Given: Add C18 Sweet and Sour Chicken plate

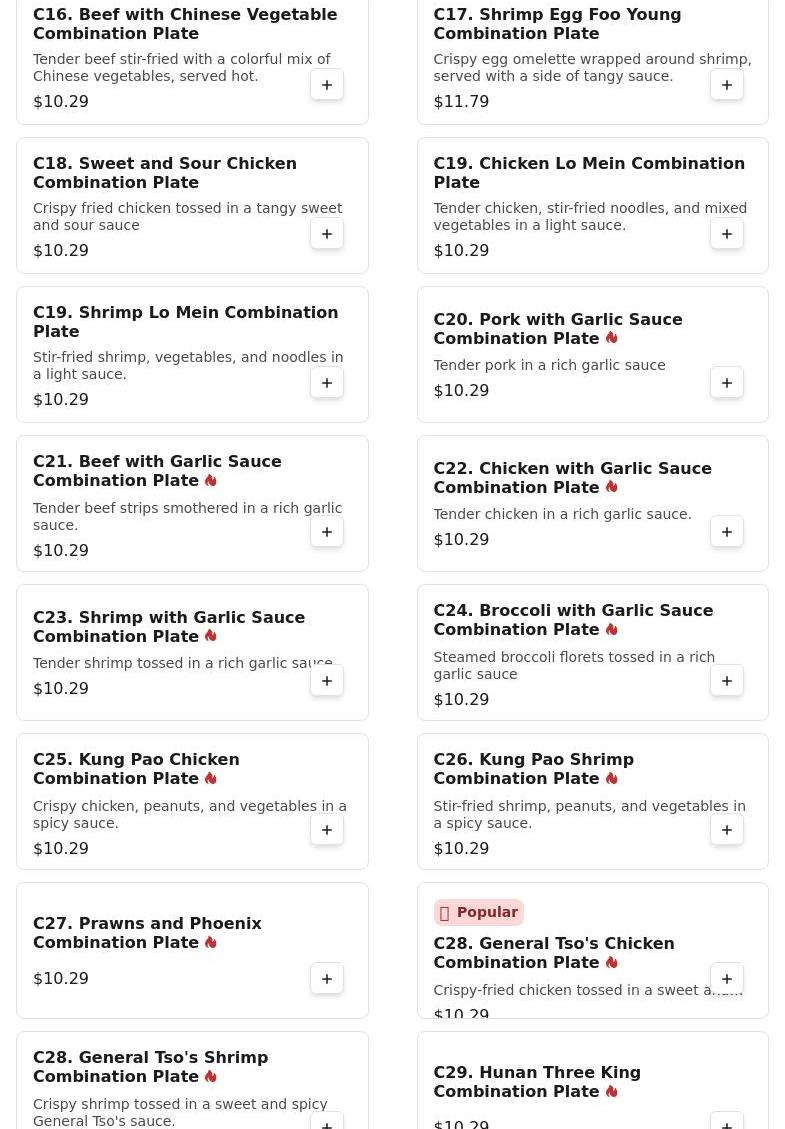Looking at the screenshot, I should pos(327,234).
